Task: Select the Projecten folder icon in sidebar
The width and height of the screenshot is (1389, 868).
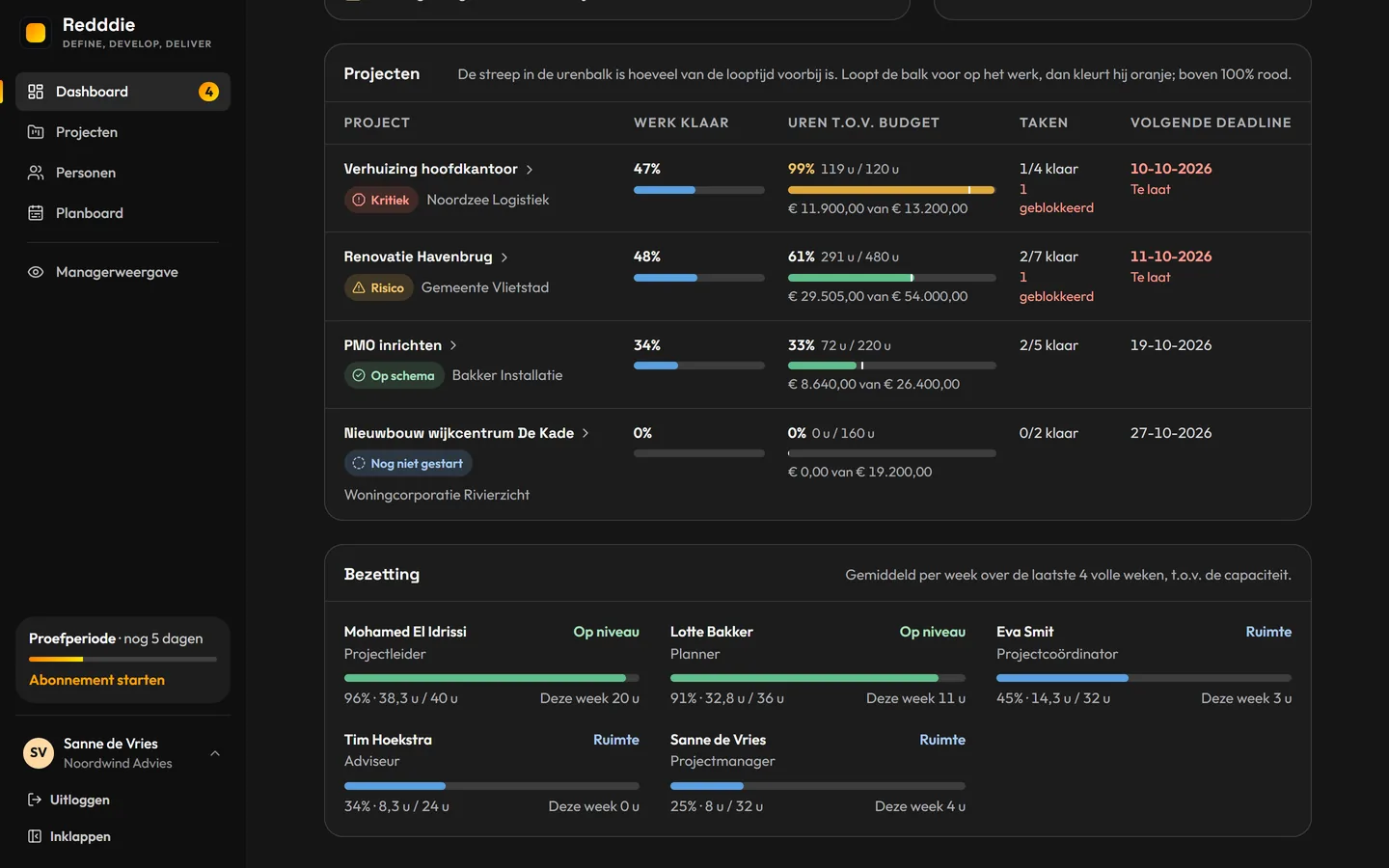Action: click(36, 132)
